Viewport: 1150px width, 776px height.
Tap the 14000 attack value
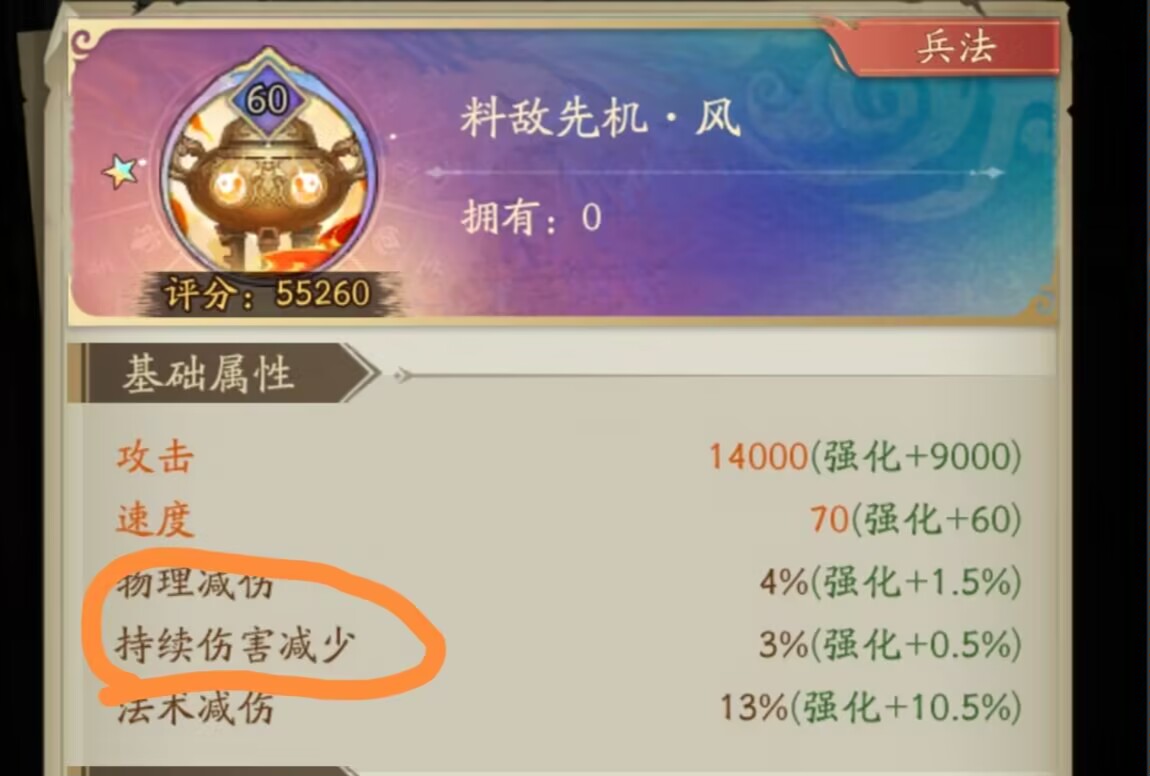pos(758,457)
